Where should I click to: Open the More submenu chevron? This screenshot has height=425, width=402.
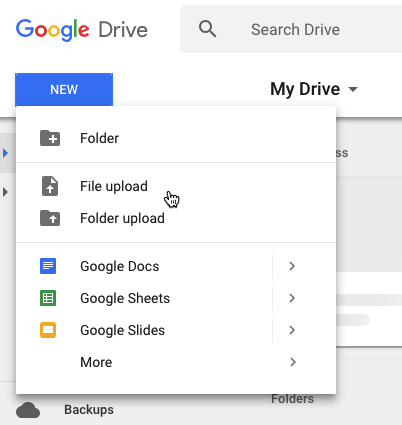click(x=293, y=362)
